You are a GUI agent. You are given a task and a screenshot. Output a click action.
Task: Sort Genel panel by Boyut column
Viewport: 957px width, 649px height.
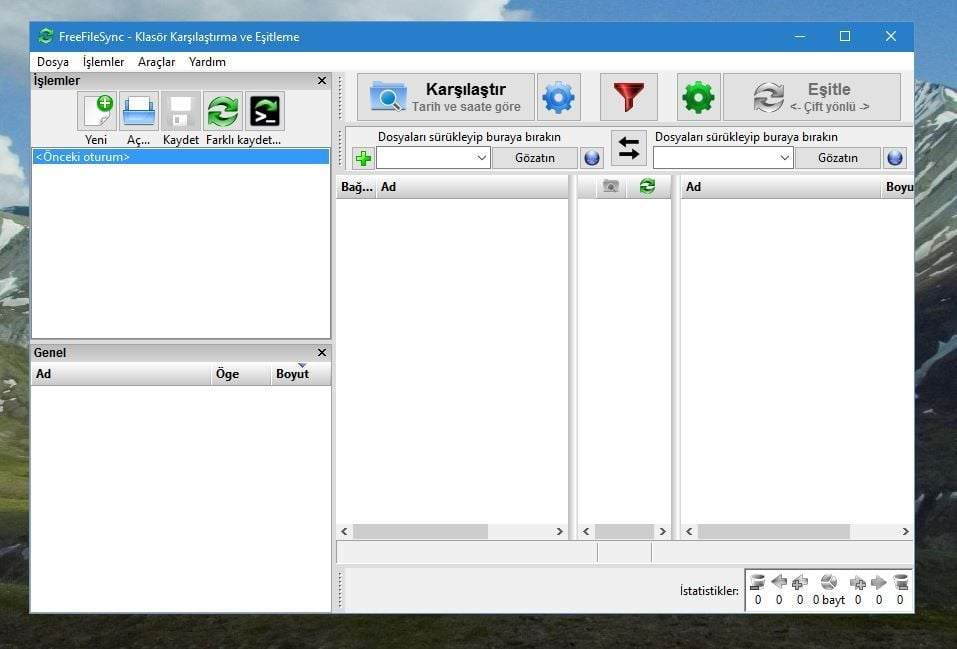click(300, 374)
